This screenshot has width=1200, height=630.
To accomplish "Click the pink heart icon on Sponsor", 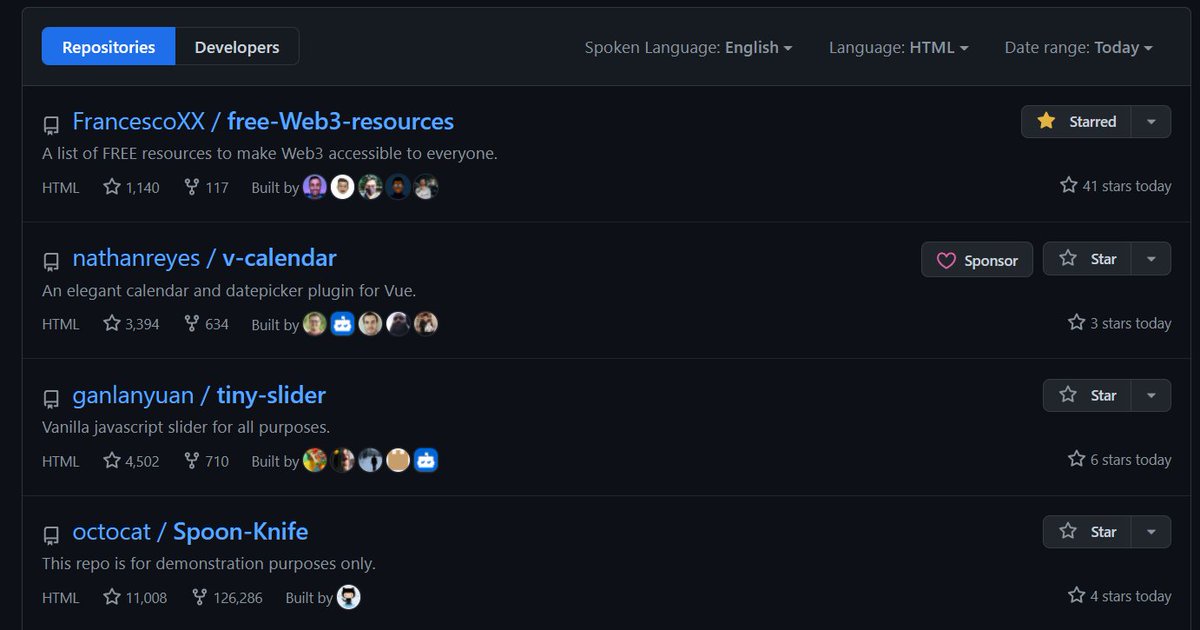I will 946,261.
